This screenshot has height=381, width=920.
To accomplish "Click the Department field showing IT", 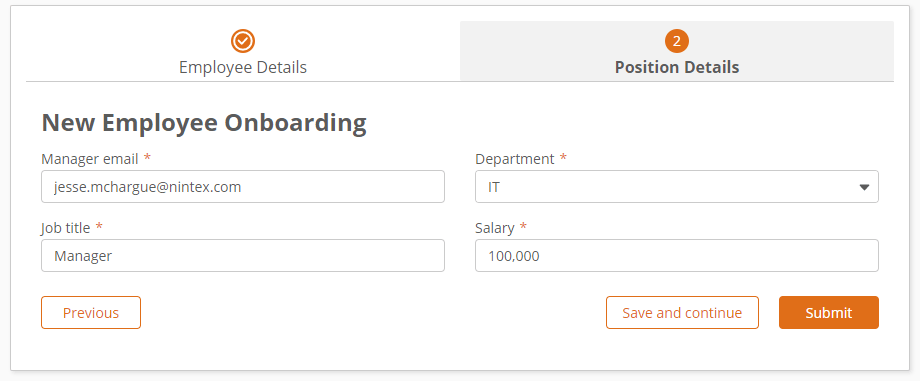I will tap(677, 187).
